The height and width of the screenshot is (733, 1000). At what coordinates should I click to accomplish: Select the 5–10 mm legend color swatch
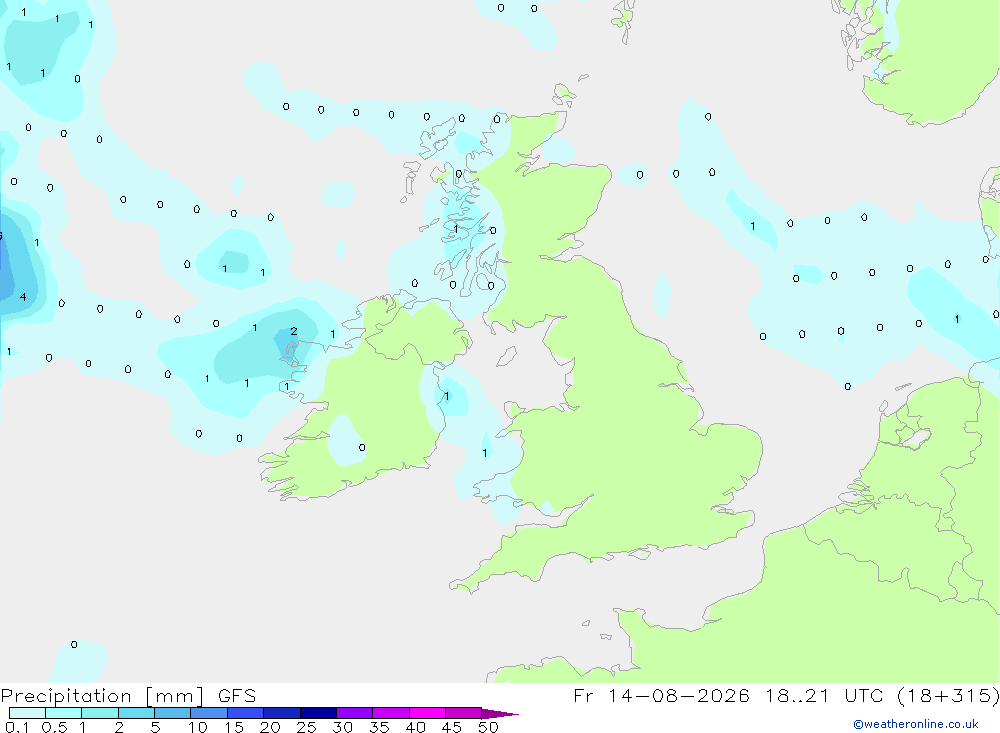(172, 713)
